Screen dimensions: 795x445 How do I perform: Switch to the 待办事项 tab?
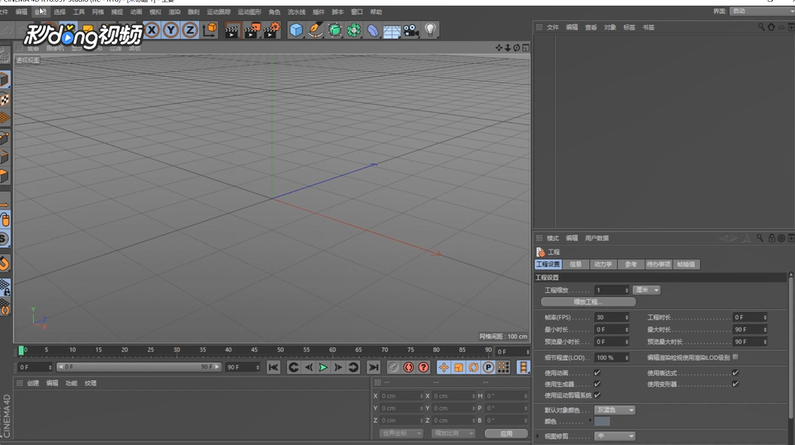(x=658, y=265)
